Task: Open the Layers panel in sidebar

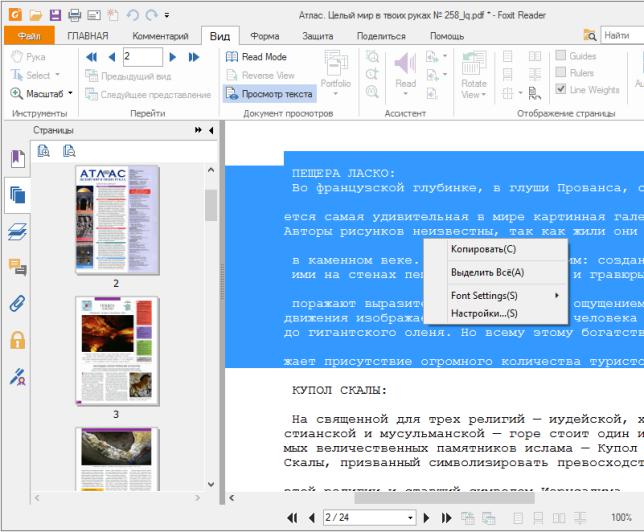Action: click(x=18, y=232)
